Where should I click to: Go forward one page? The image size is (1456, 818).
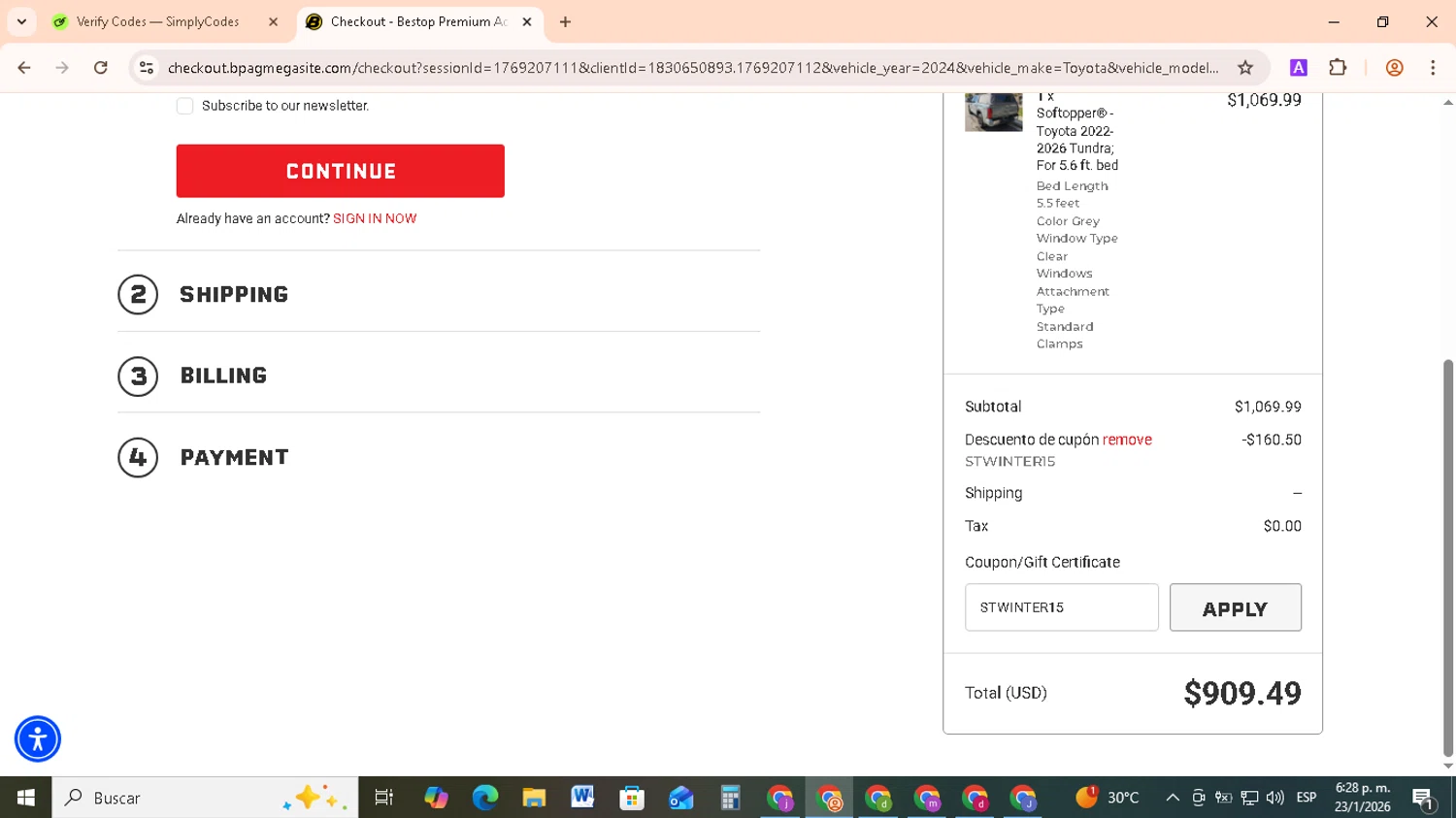[x=62, y=68]
